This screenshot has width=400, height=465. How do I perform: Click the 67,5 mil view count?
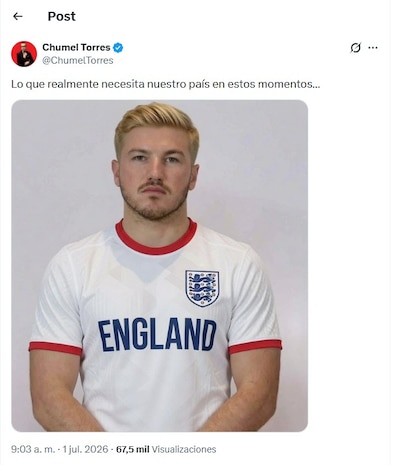[x=132, y=449]
